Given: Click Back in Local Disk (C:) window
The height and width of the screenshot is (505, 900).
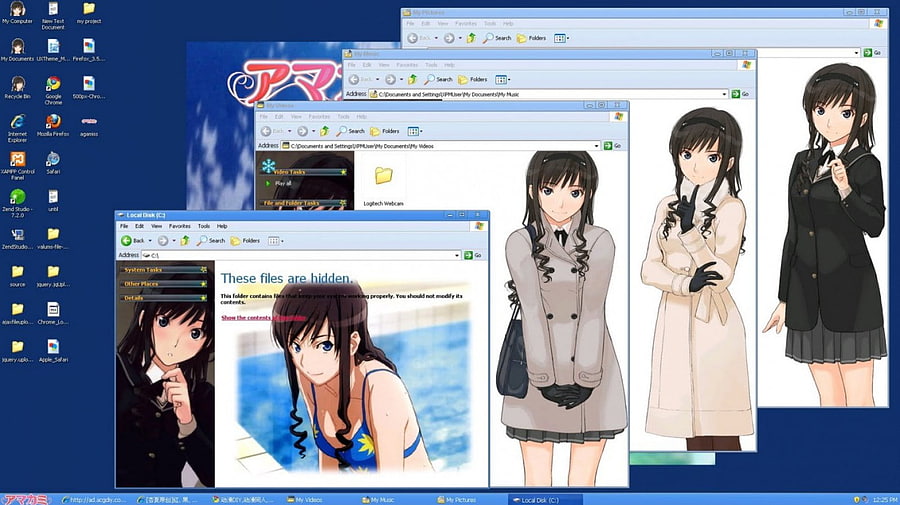Looking at the screenshot, I should click(133, 240).
